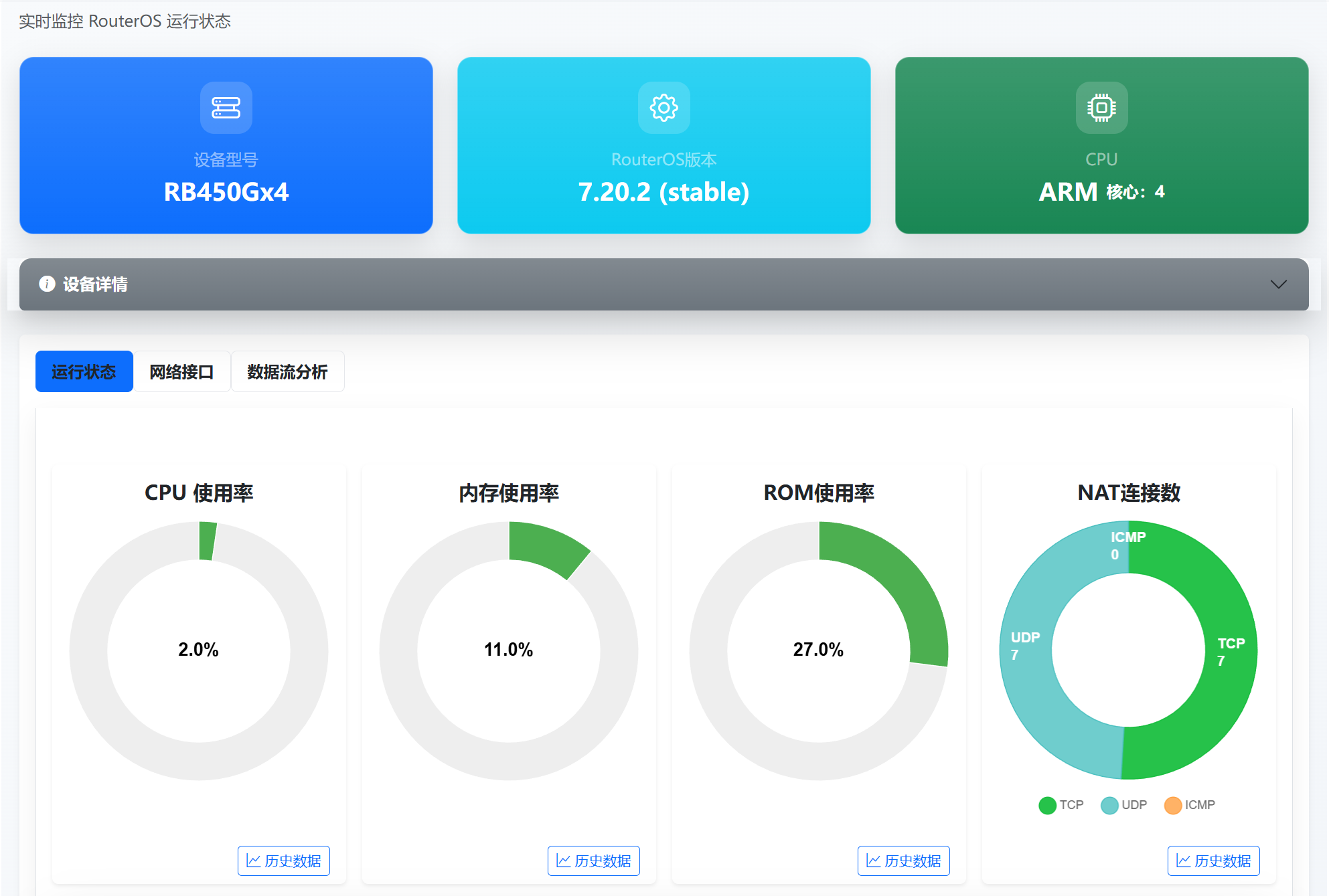
Task: Click the gear icon on RouterOS version card
Action: pos(663,108)
